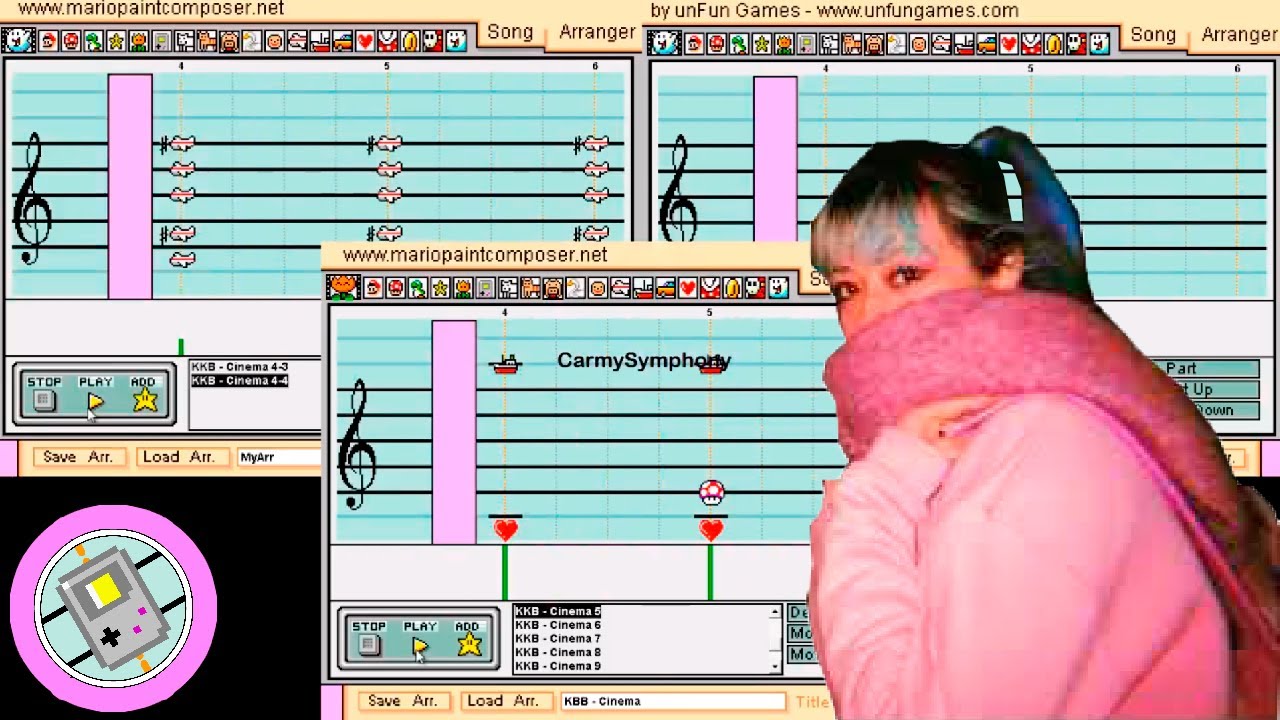
Task: Stop playback in the center window
Action: [368, 645]
